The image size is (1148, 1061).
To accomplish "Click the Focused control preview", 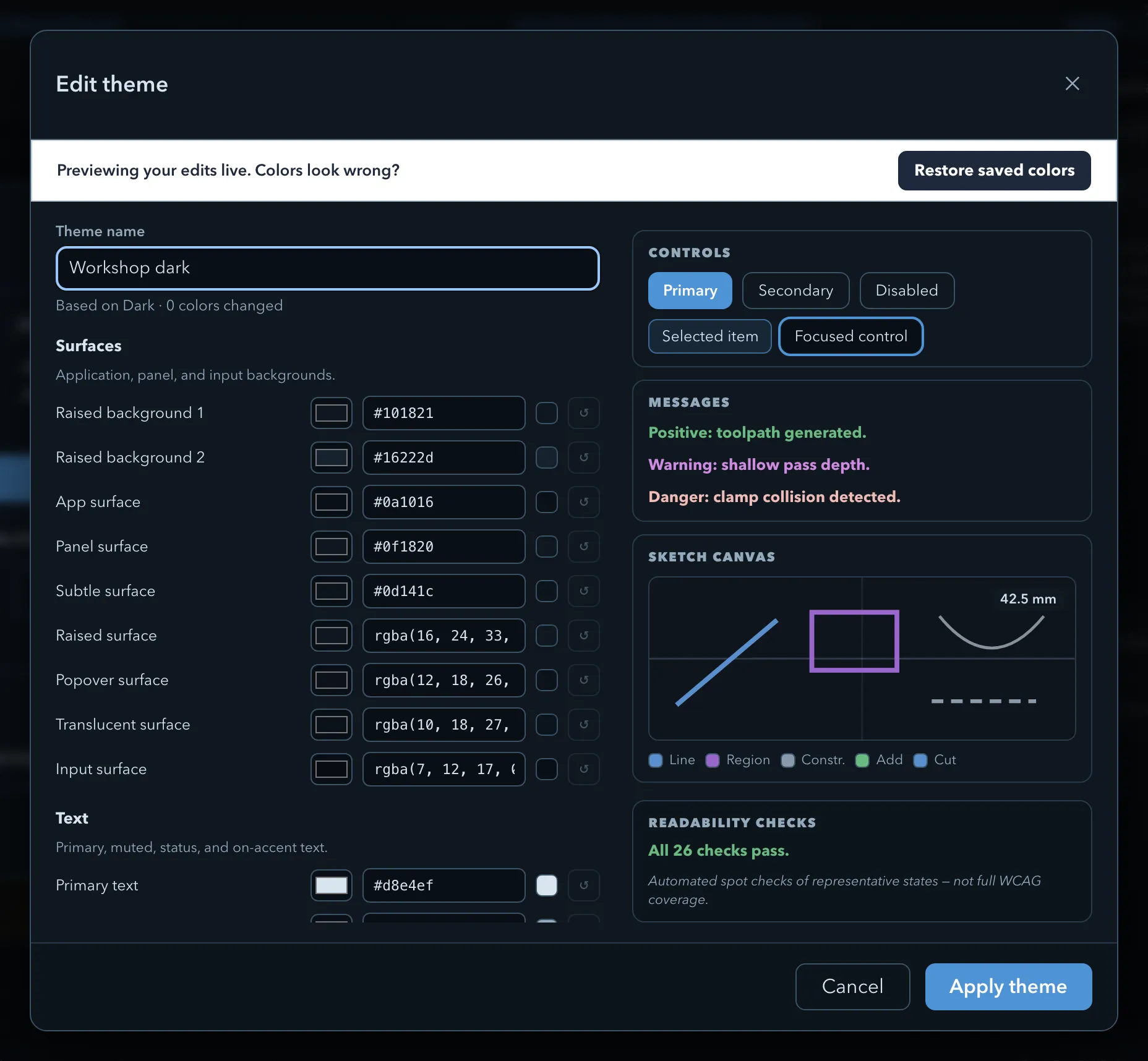I will click(851, 336).
